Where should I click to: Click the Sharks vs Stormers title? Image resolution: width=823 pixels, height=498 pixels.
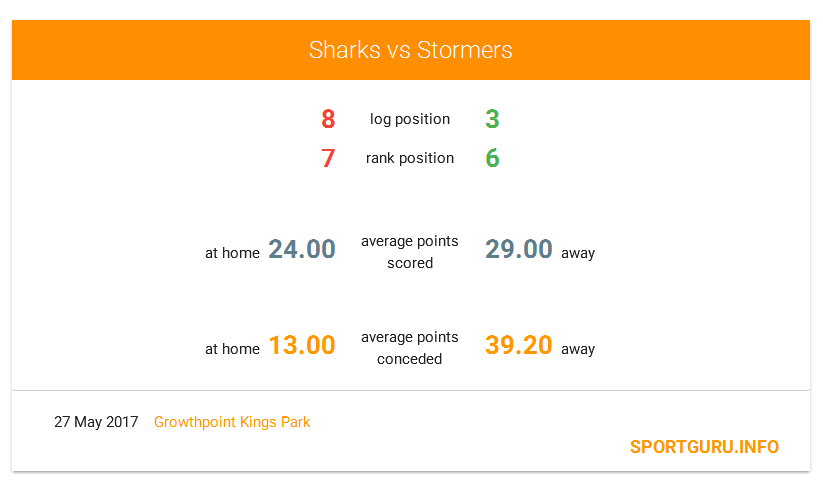(x=410, y=50)
